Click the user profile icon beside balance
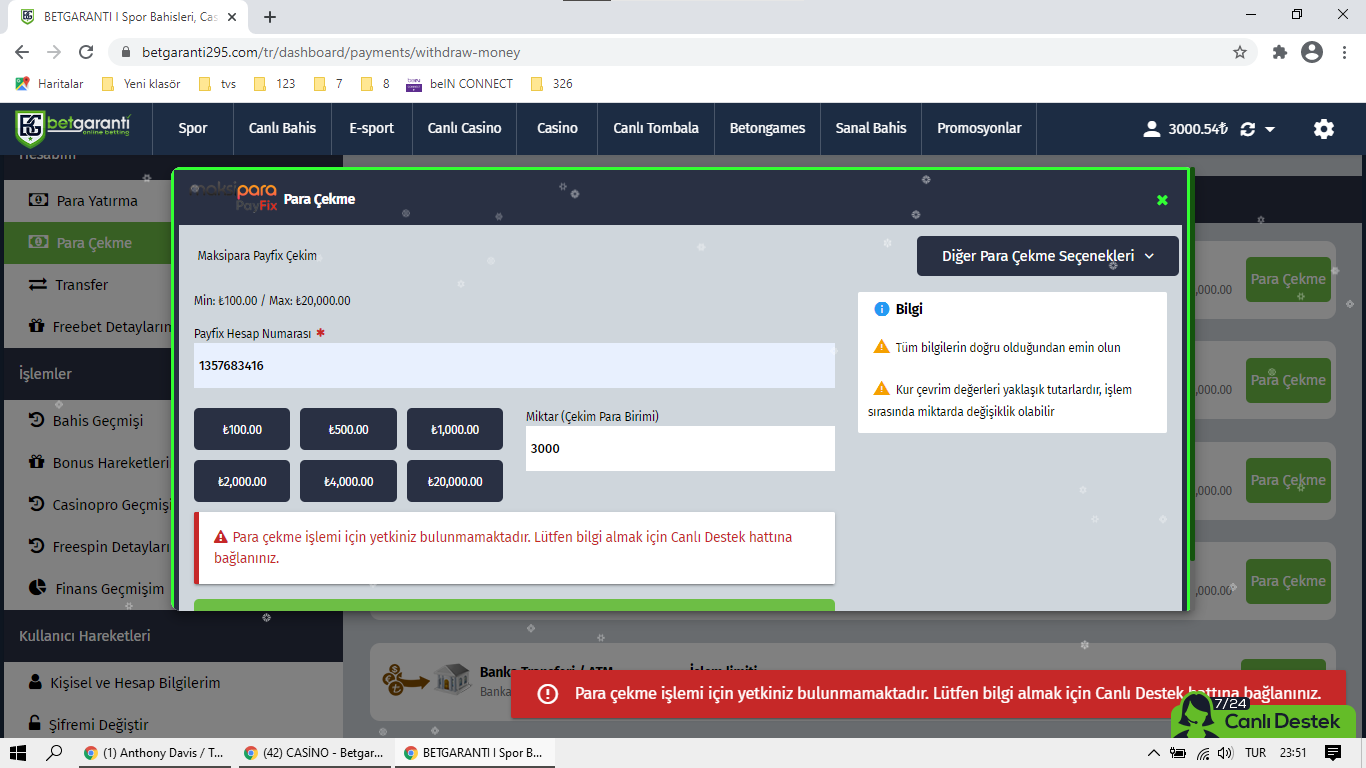The height and width of the screenshot is (768, 1366). tap(1152, 129)
